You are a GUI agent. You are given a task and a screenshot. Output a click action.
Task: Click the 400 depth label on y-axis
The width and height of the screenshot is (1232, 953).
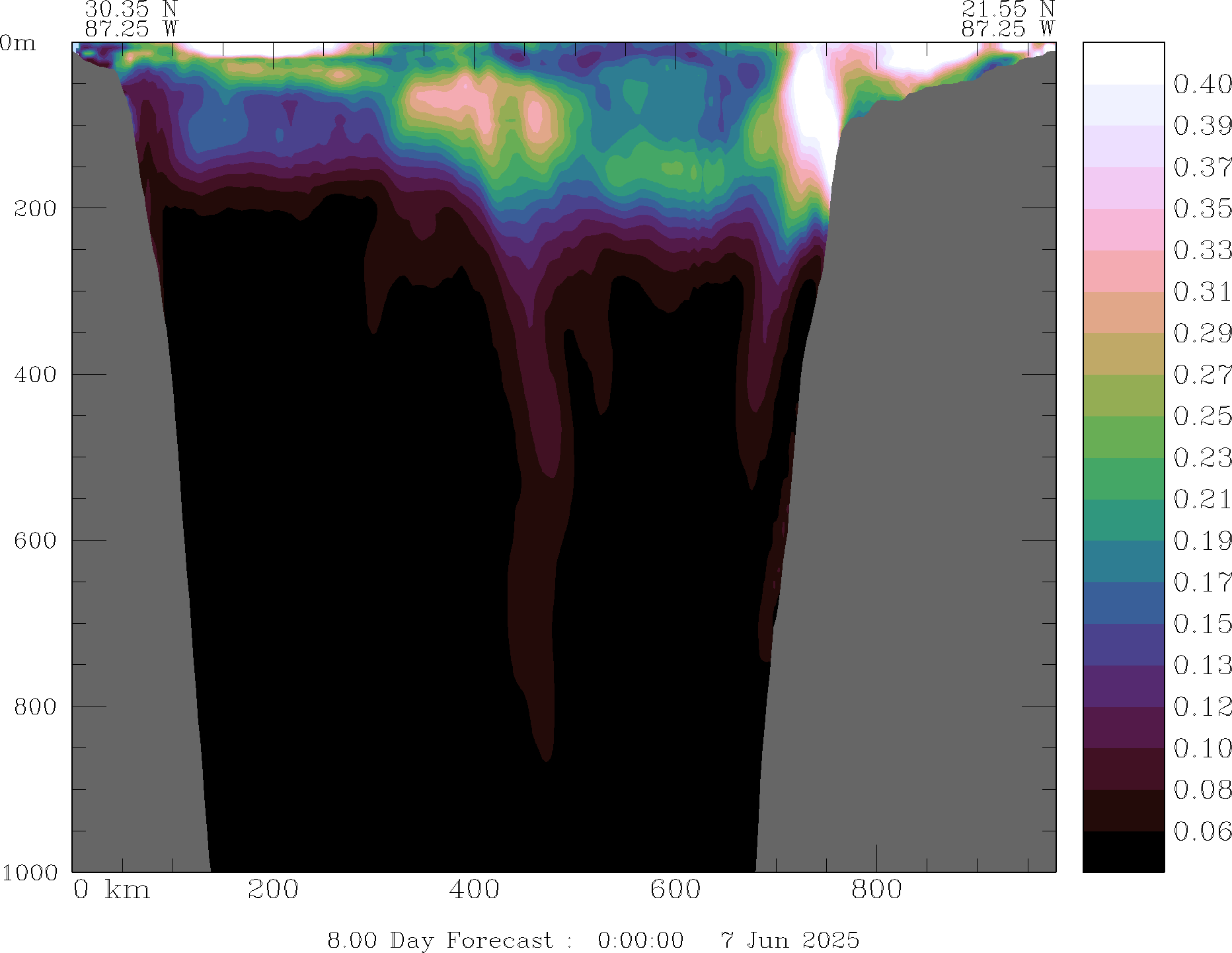(36, 374)
